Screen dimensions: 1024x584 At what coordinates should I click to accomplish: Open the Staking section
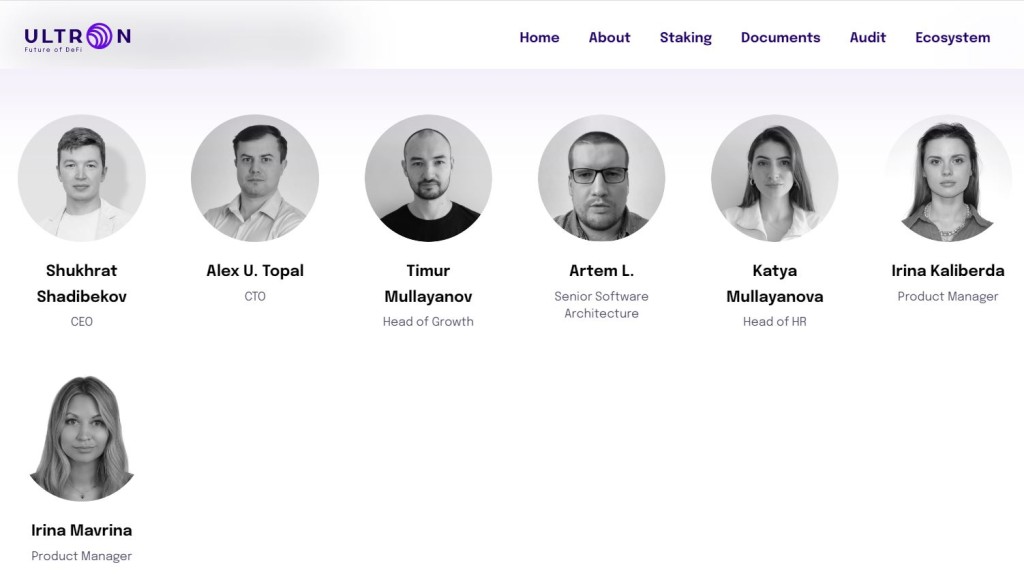click(x=686, y=38)
